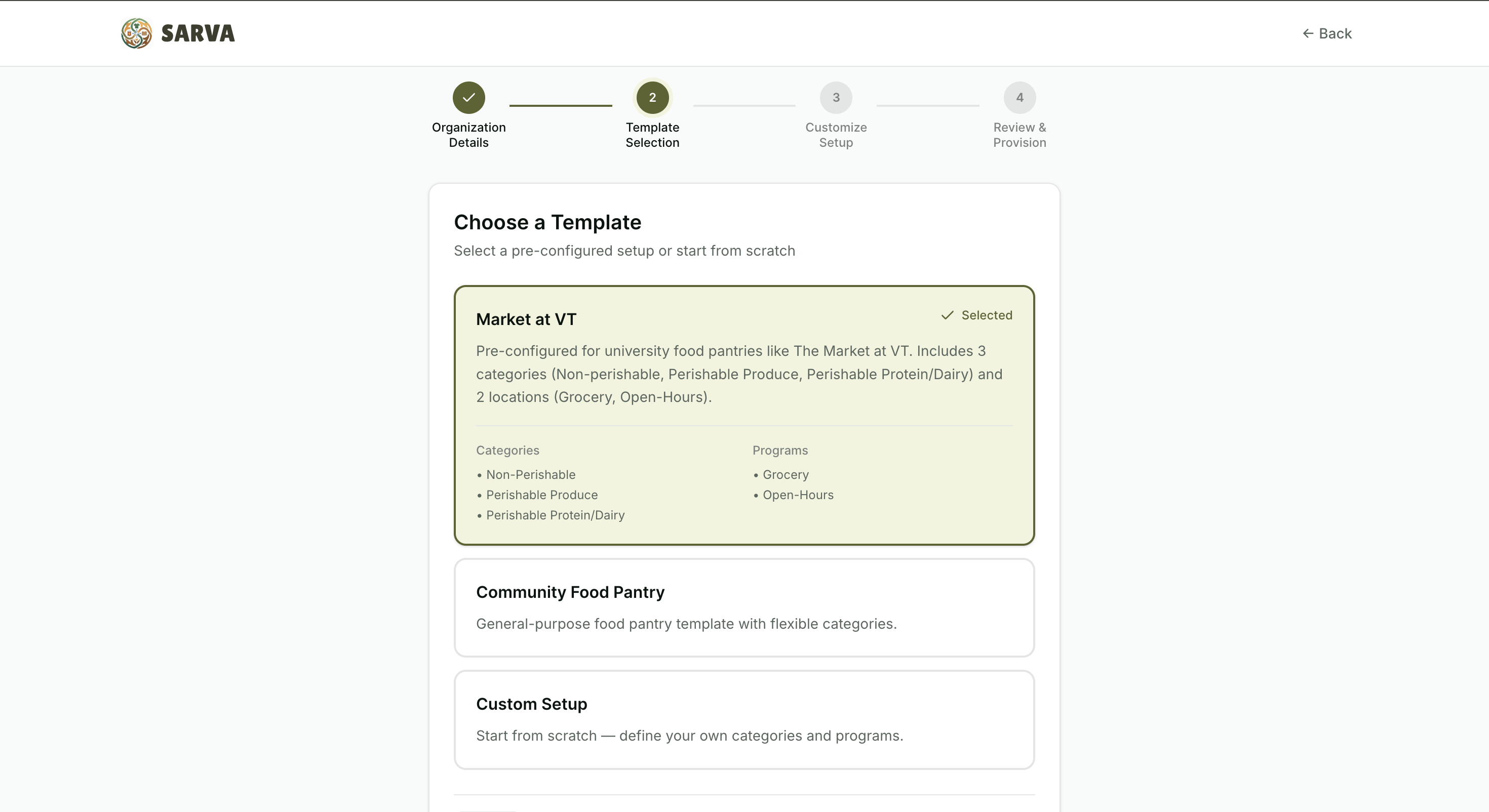Screen dimensions: 1489x812
Task: Click the Perishable Protein/Dairy category item
Action: (555, 515)
